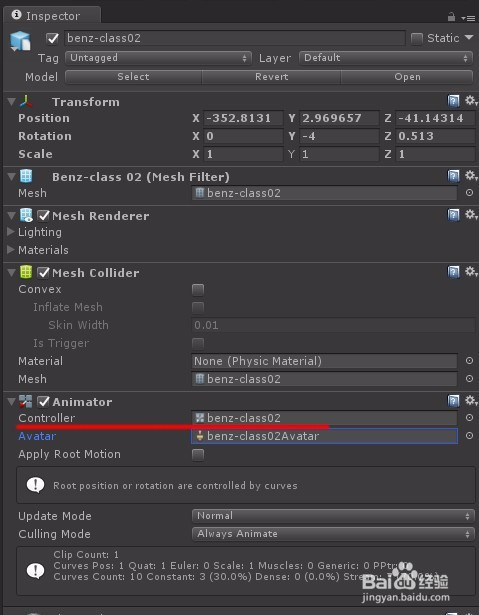
Task: Click the Scale Y field
Action: pos(339,154)
